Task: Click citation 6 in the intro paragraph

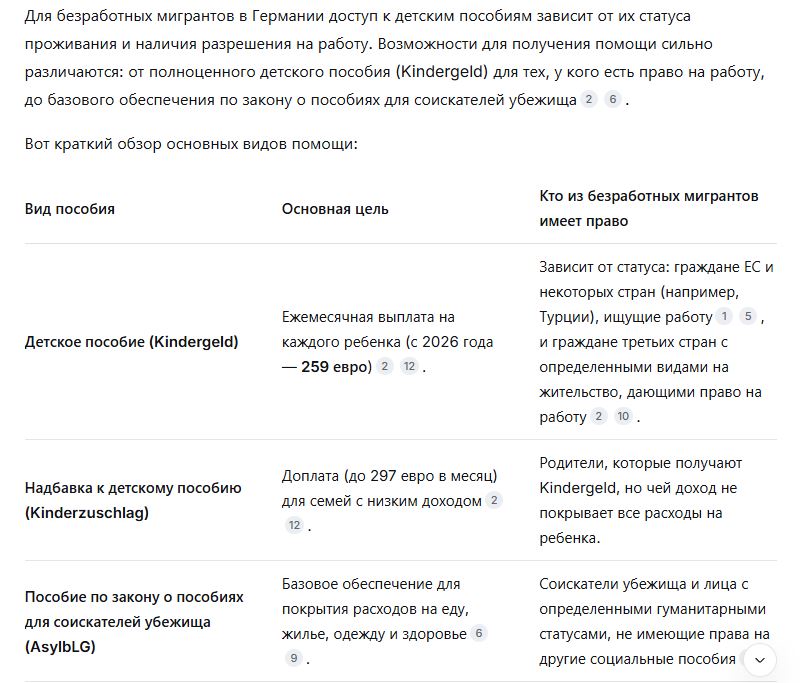Action: click(612, 99)
